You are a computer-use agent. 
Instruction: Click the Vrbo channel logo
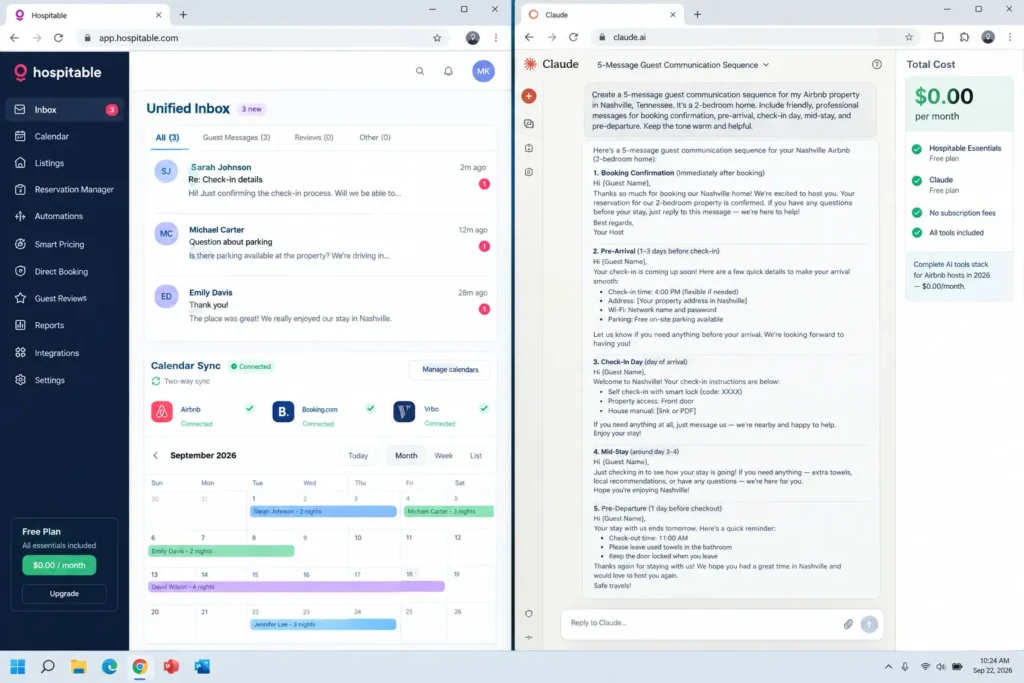pyautogui.click(x=404, y=412)
